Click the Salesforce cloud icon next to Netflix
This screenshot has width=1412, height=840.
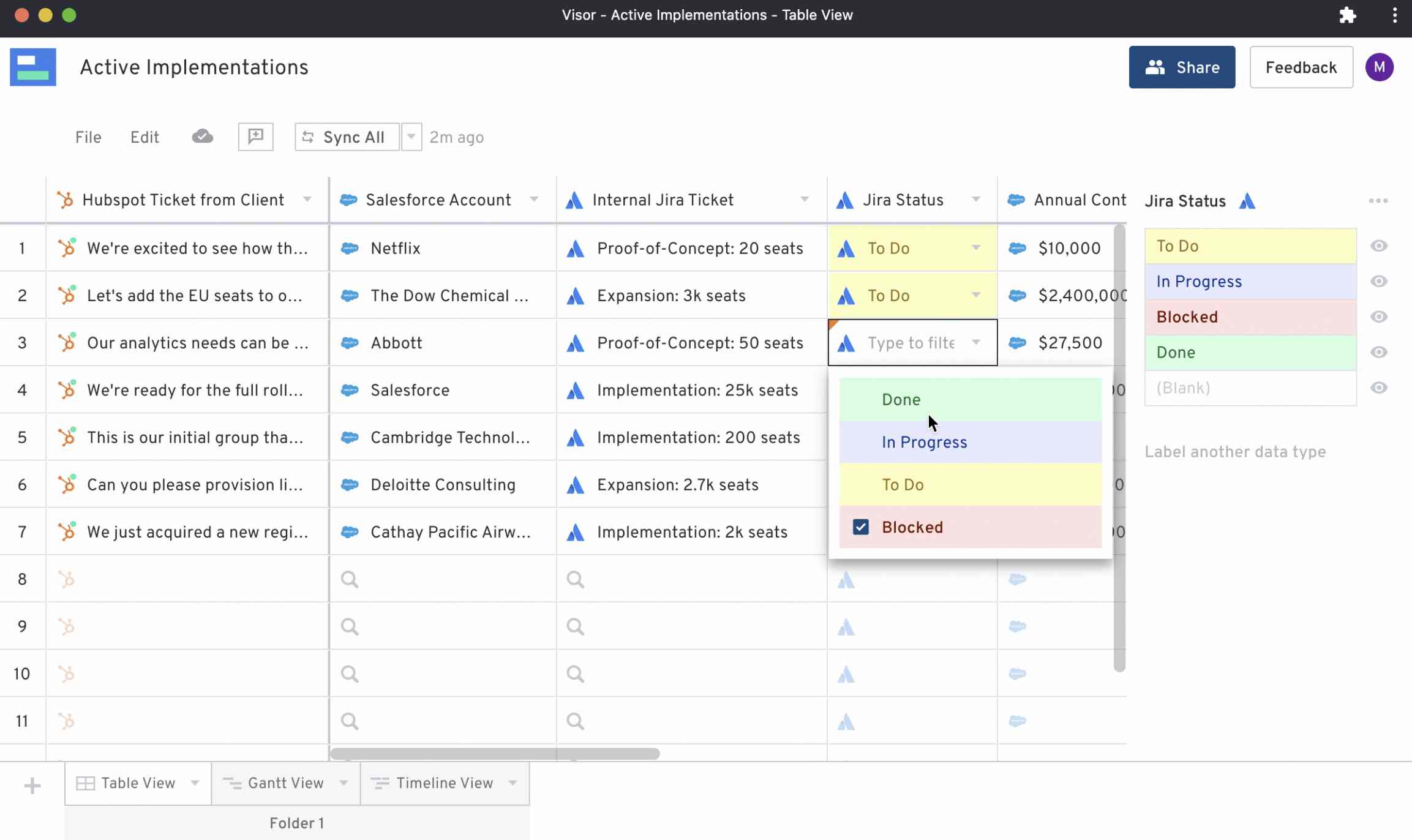(x=350, y=248)
